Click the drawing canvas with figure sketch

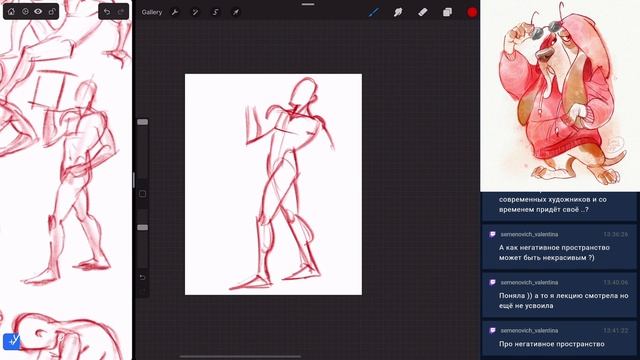[x=273, y=184]
